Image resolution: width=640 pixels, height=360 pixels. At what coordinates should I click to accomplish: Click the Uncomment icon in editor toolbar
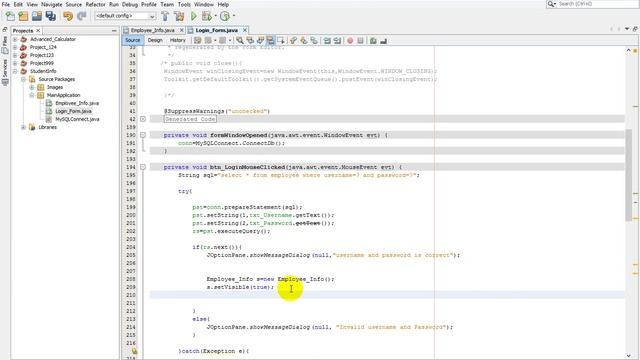pos(383,40)
